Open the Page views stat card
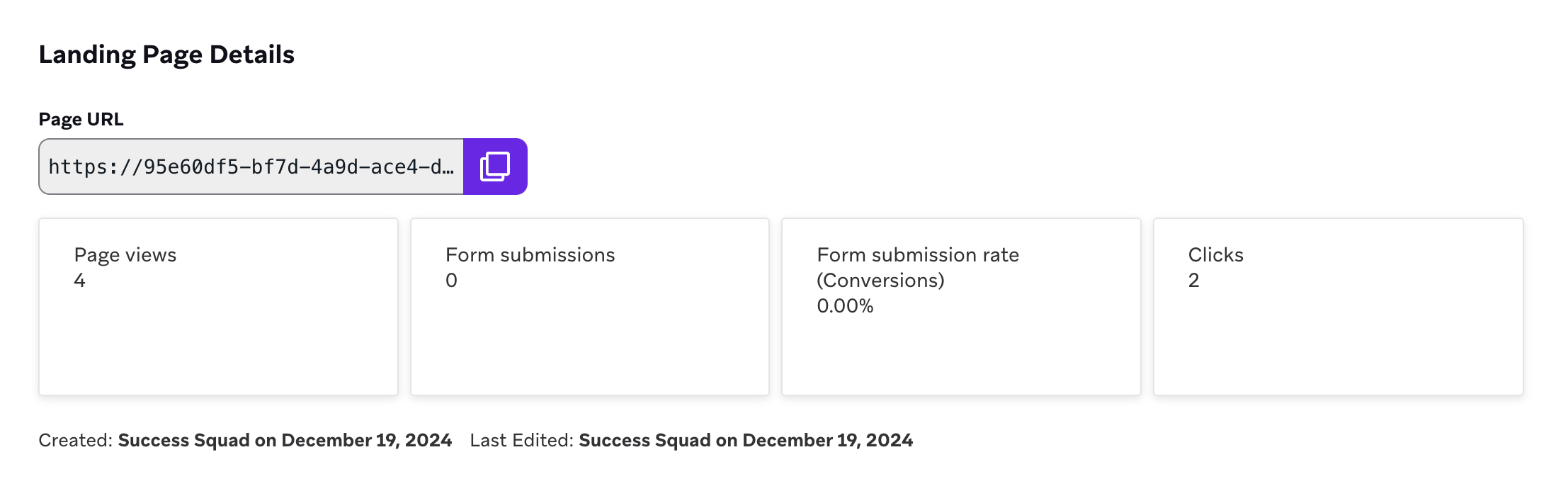Screen dimensions: 1568x496 click(x=219, y=306)
